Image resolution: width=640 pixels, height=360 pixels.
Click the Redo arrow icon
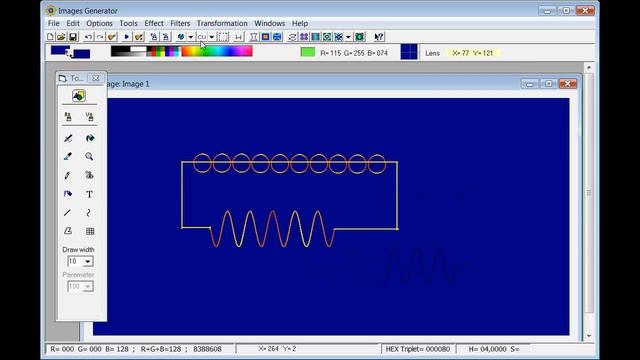[100, 37]
